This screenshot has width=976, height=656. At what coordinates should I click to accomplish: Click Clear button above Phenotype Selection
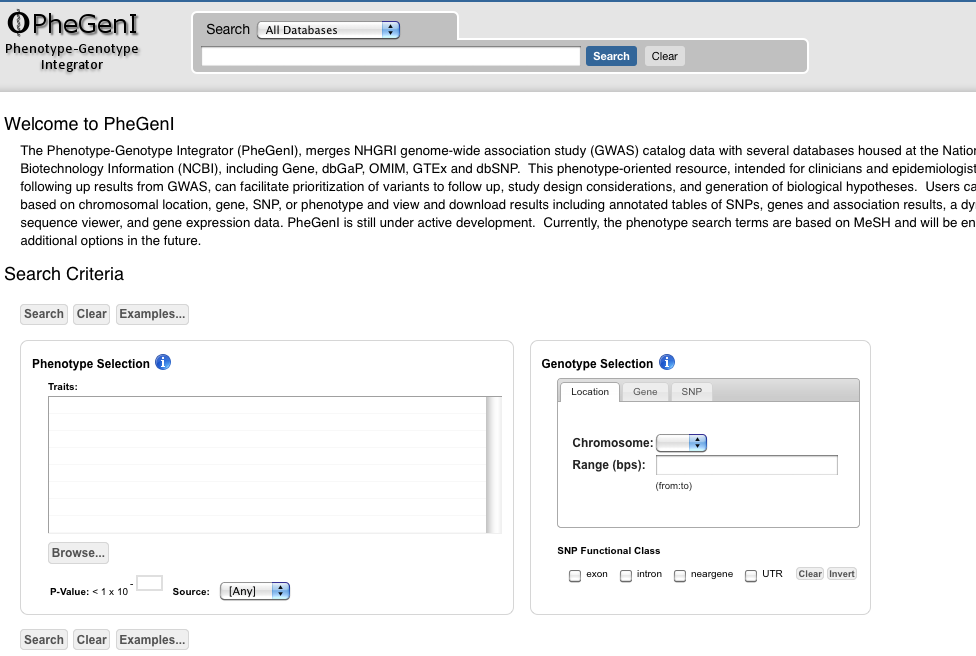pos(92,314)
